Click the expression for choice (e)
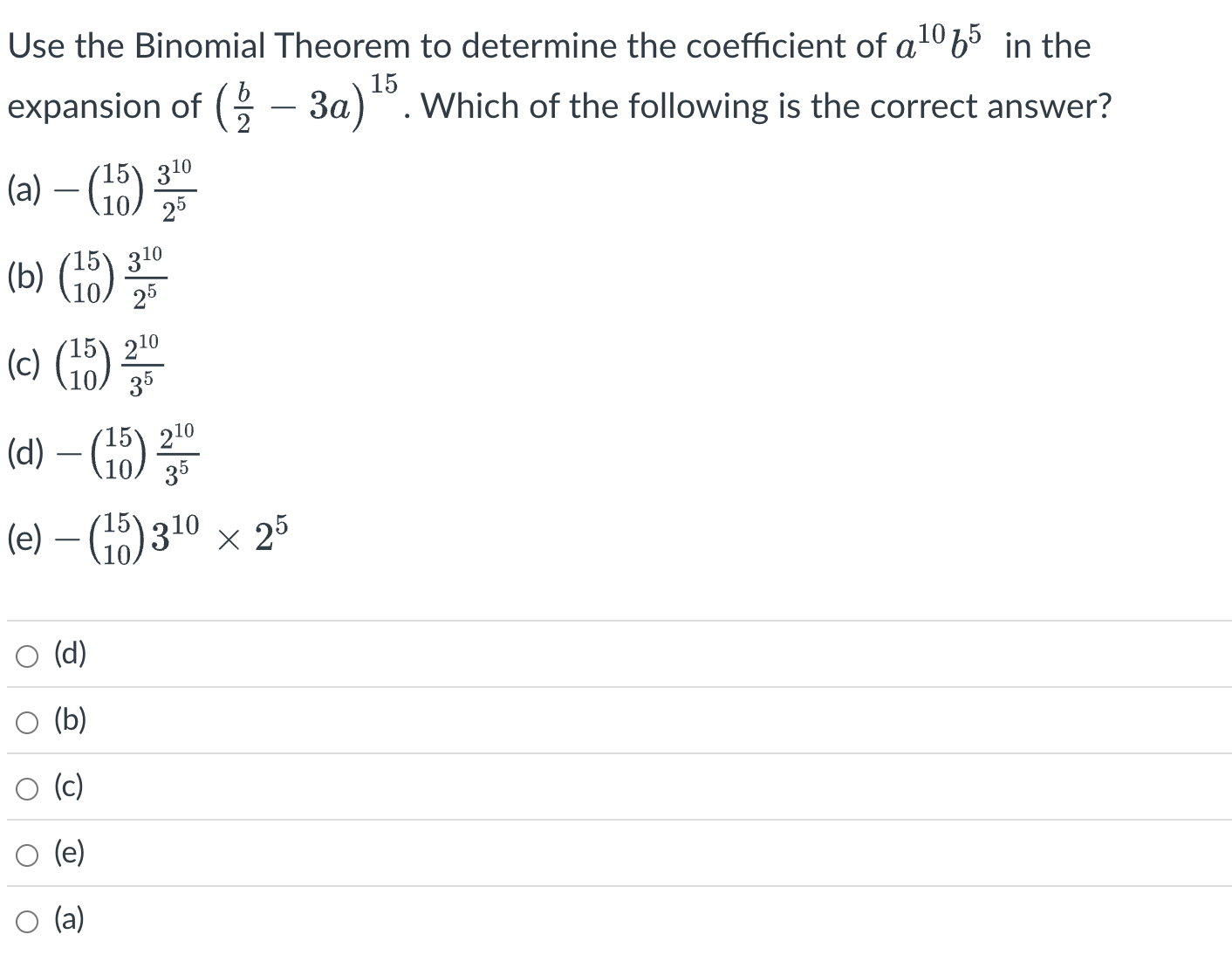 (148, 534)
